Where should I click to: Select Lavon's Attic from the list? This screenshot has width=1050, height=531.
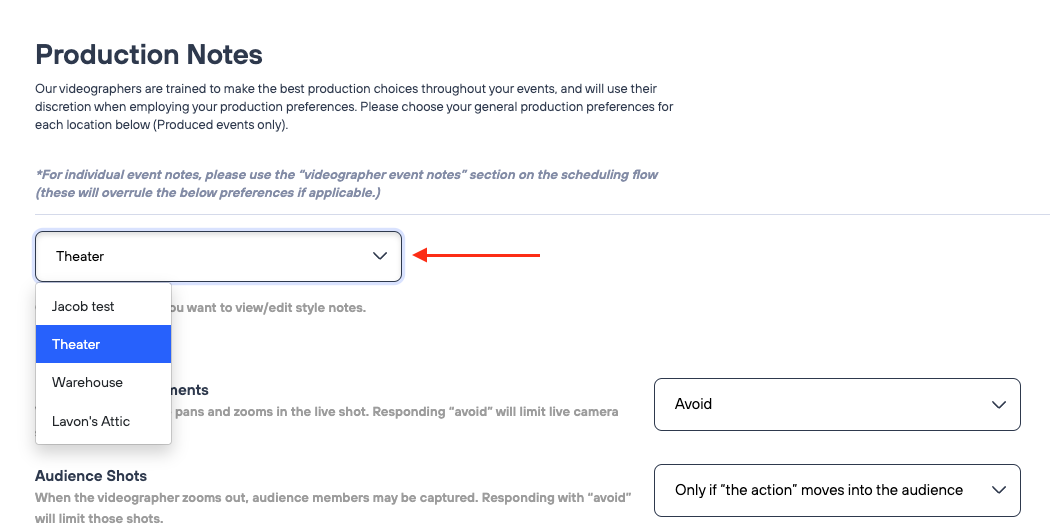point(91,421)
